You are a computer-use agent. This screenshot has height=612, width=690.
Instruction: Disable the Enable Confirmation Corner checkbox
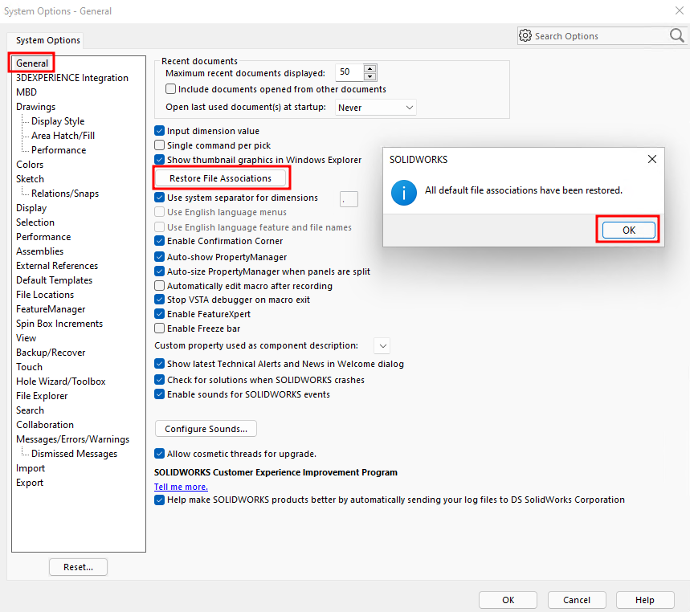click(x=160, y=241)
